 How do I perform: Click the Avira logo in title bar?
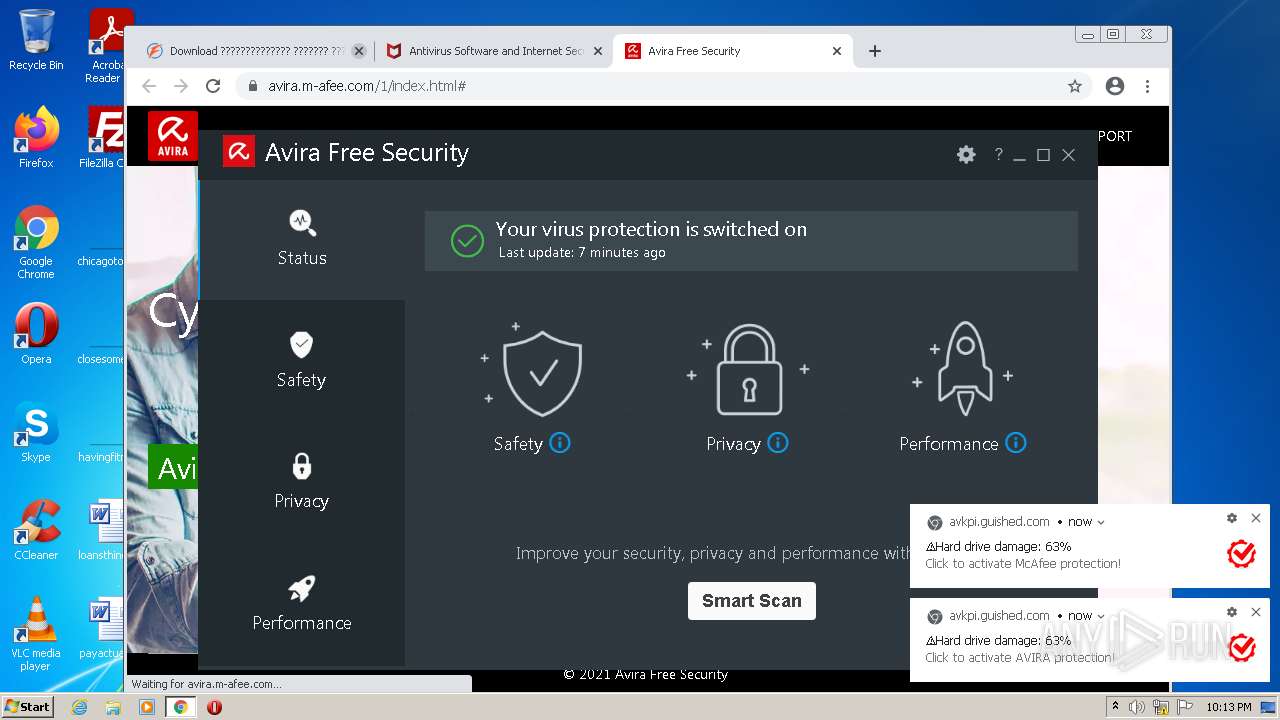coord(239,151)
